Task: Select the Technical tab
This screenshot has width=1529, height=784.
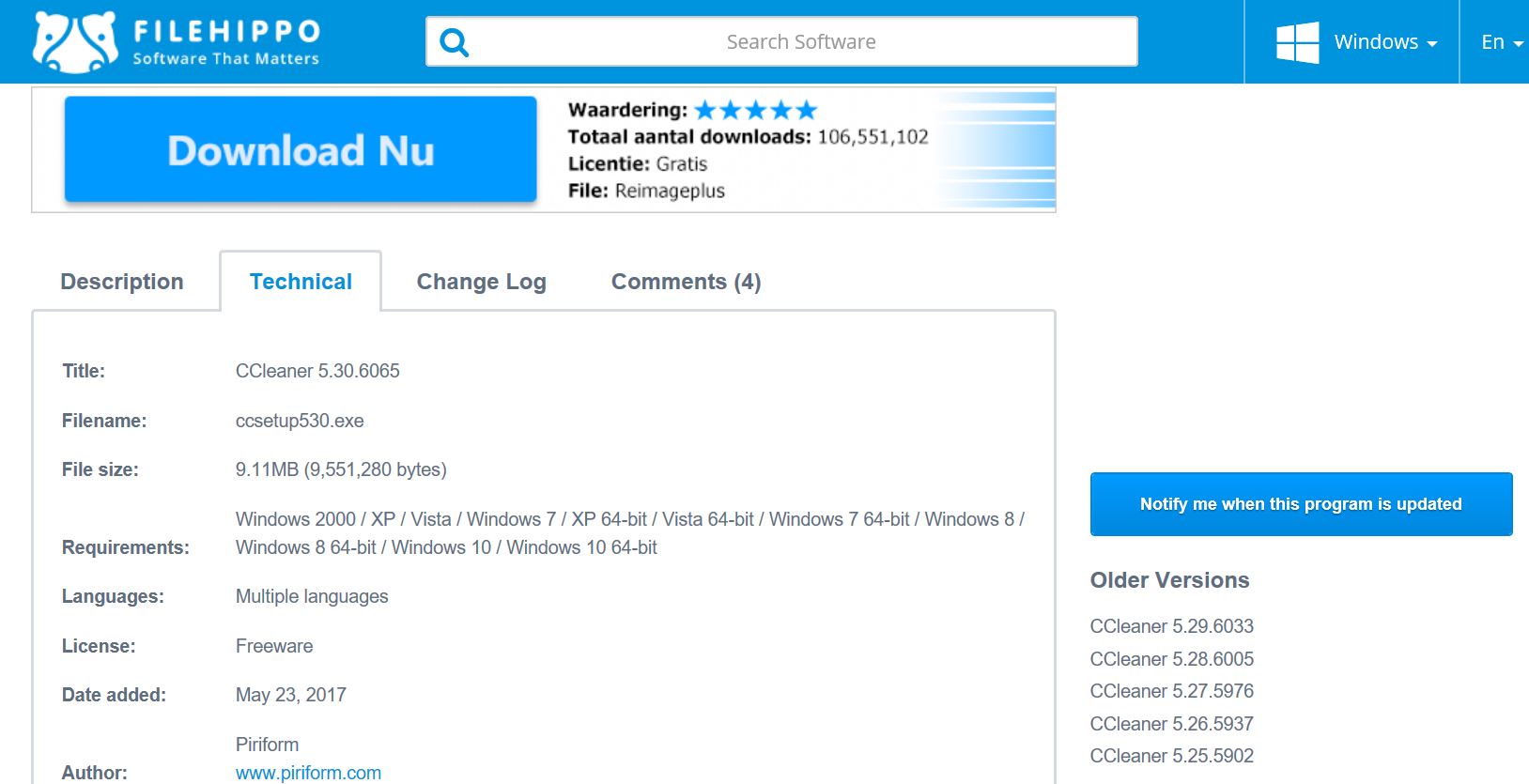Action: coord(301,282)
